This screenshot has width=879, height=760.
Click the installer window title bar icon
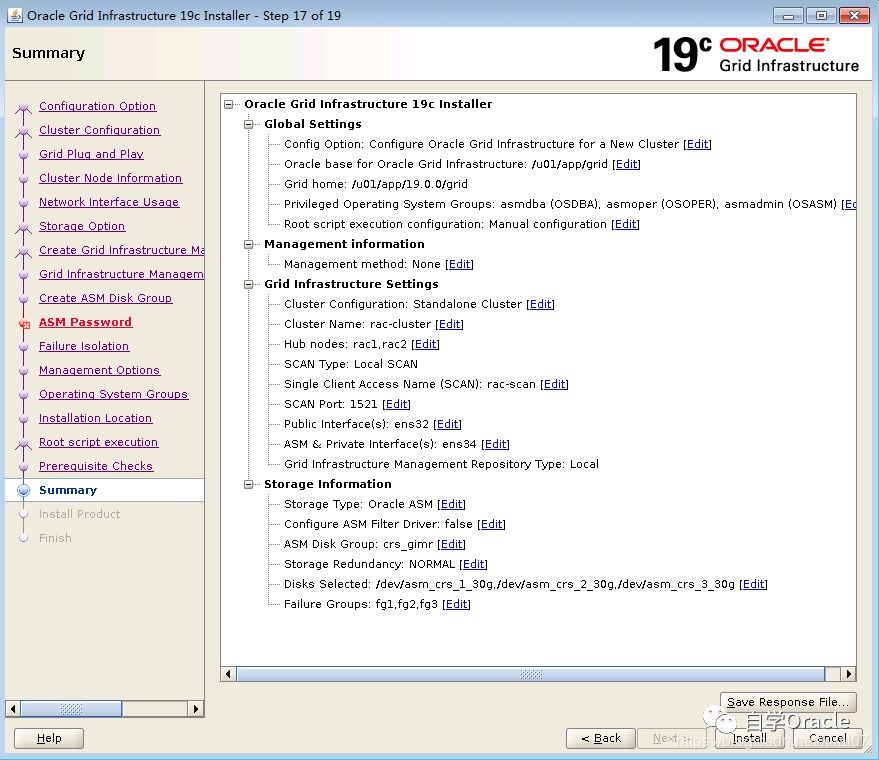click(14, 15)
